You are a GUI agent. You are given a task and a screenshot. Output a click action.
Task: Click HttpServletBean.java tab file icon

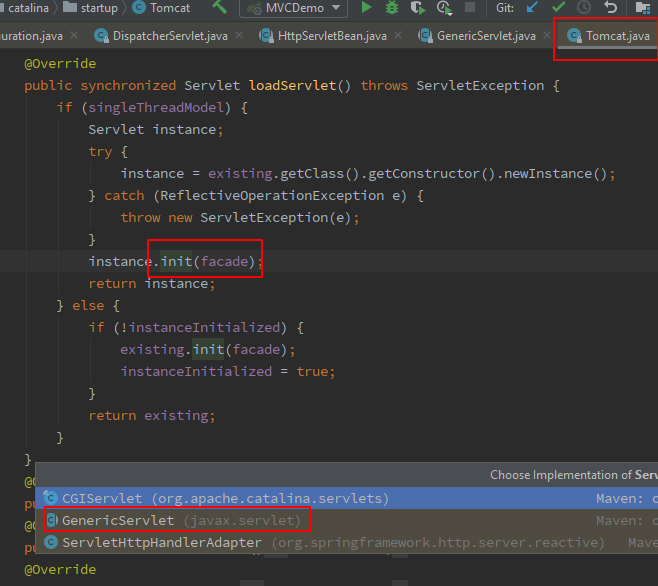266,36
